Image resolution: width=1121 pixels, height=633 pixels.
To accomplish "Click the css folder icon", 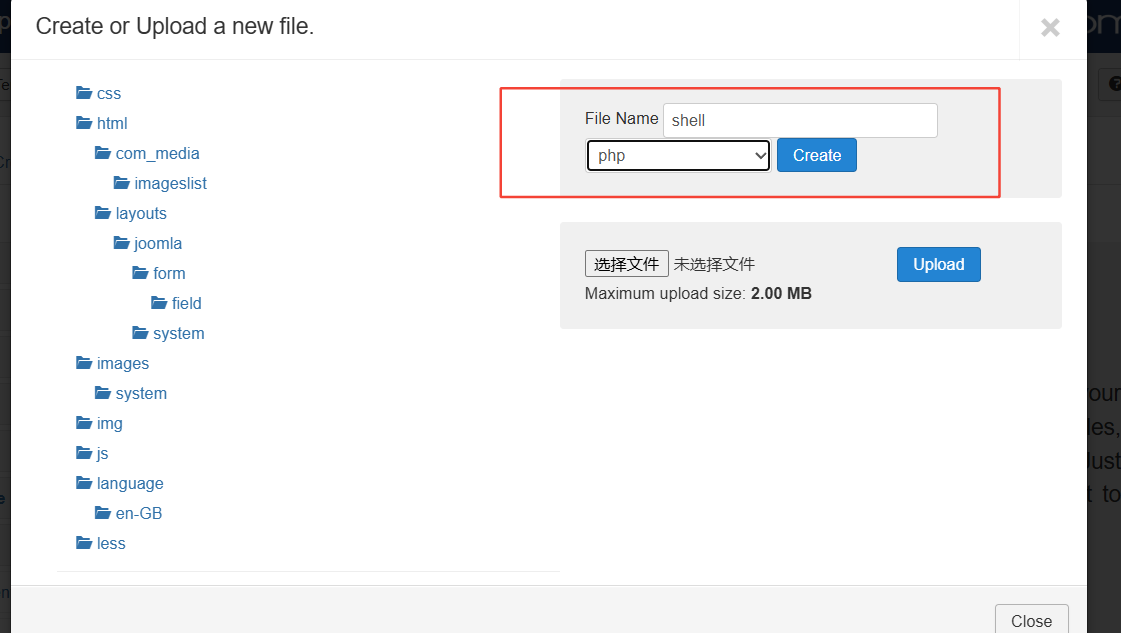I will coord(84,93).
